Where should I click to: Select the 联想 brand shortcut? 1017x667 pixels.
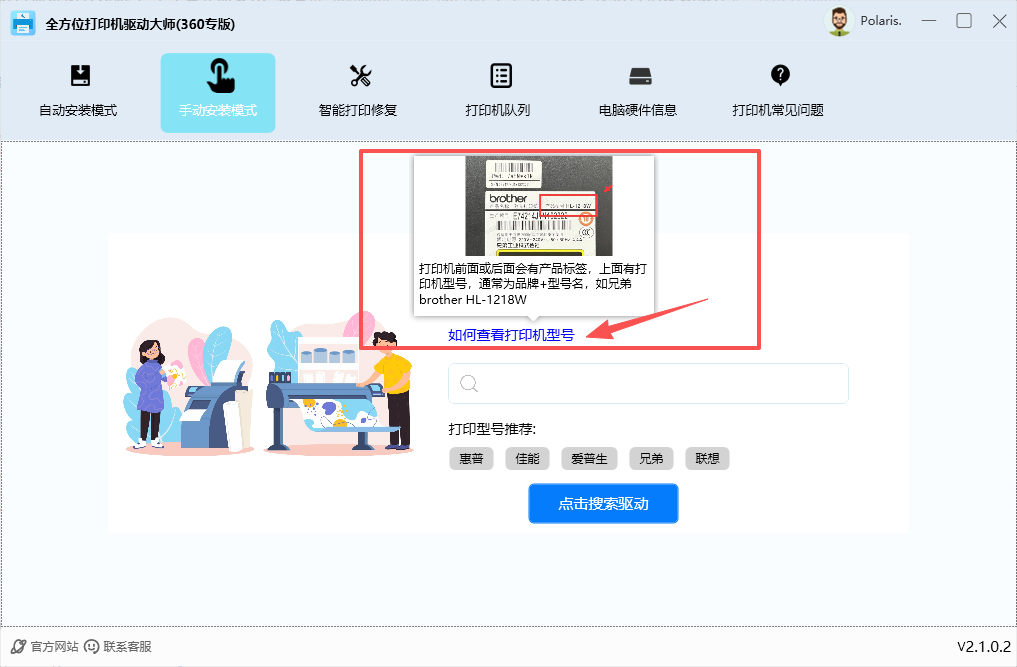[x=707, y=458]
